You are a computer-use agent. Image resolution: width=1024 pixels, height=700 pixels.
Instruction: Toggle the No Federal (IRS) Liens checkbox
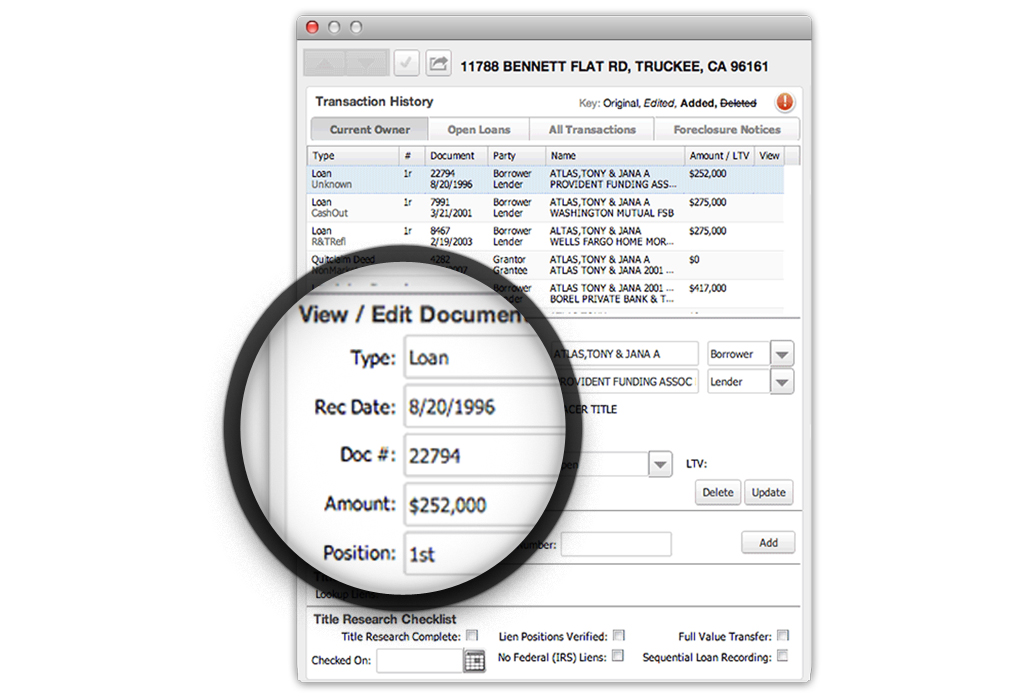619,657
